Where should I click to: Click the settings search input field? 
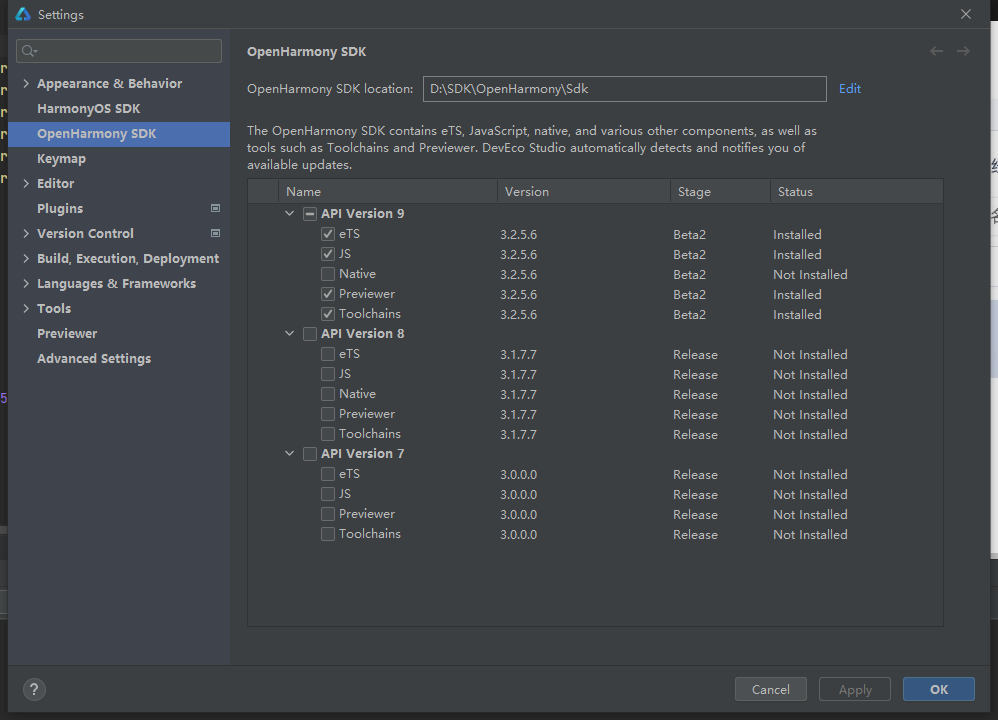119,51
